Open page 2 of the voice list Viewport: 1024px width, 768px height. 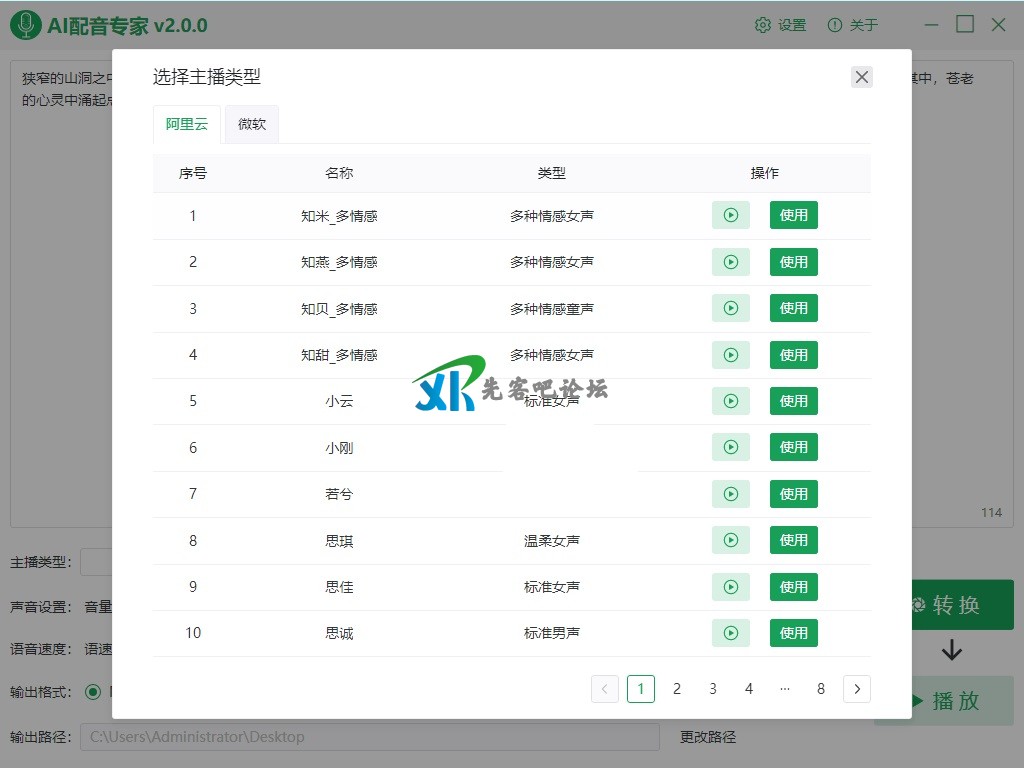coord(677,689)
